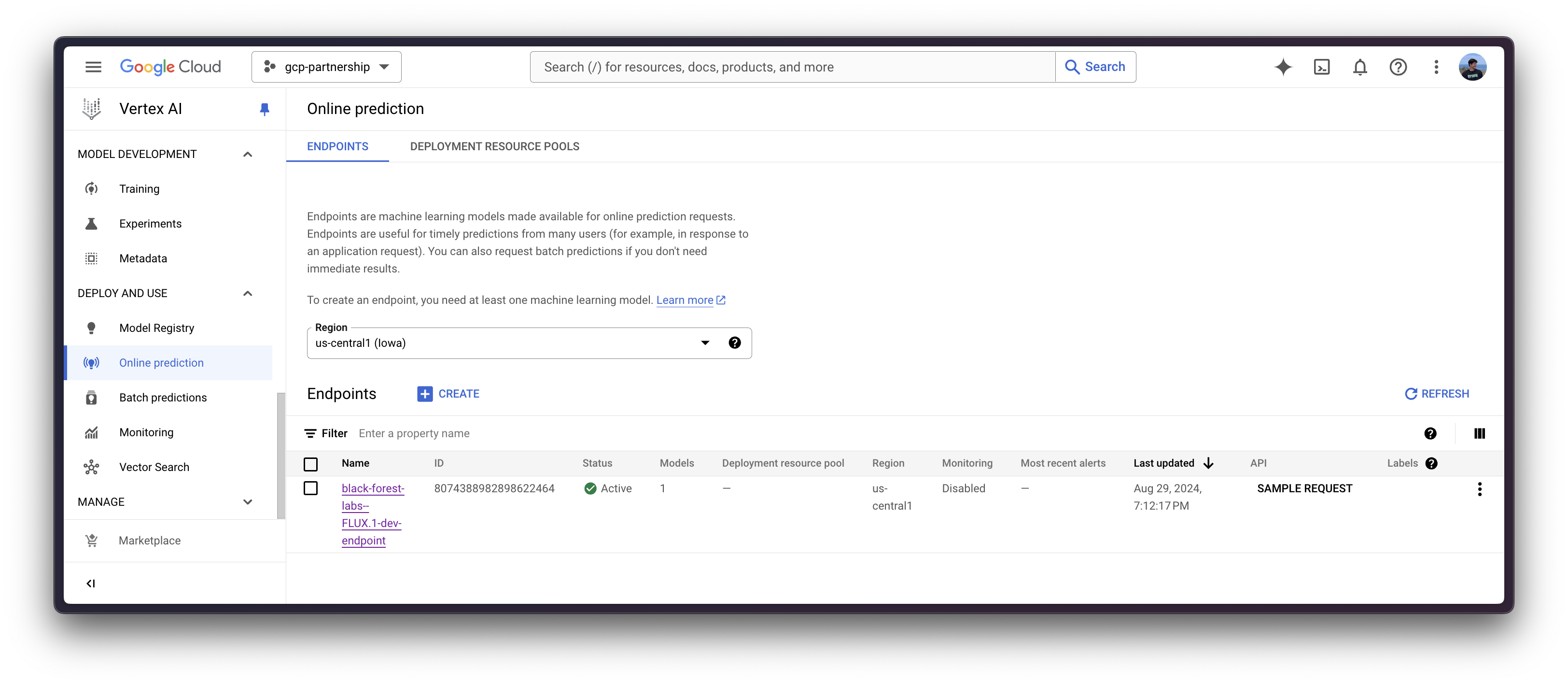Click the Monitoring section icon
The image size is (1568, 685).
coord(91,432)
